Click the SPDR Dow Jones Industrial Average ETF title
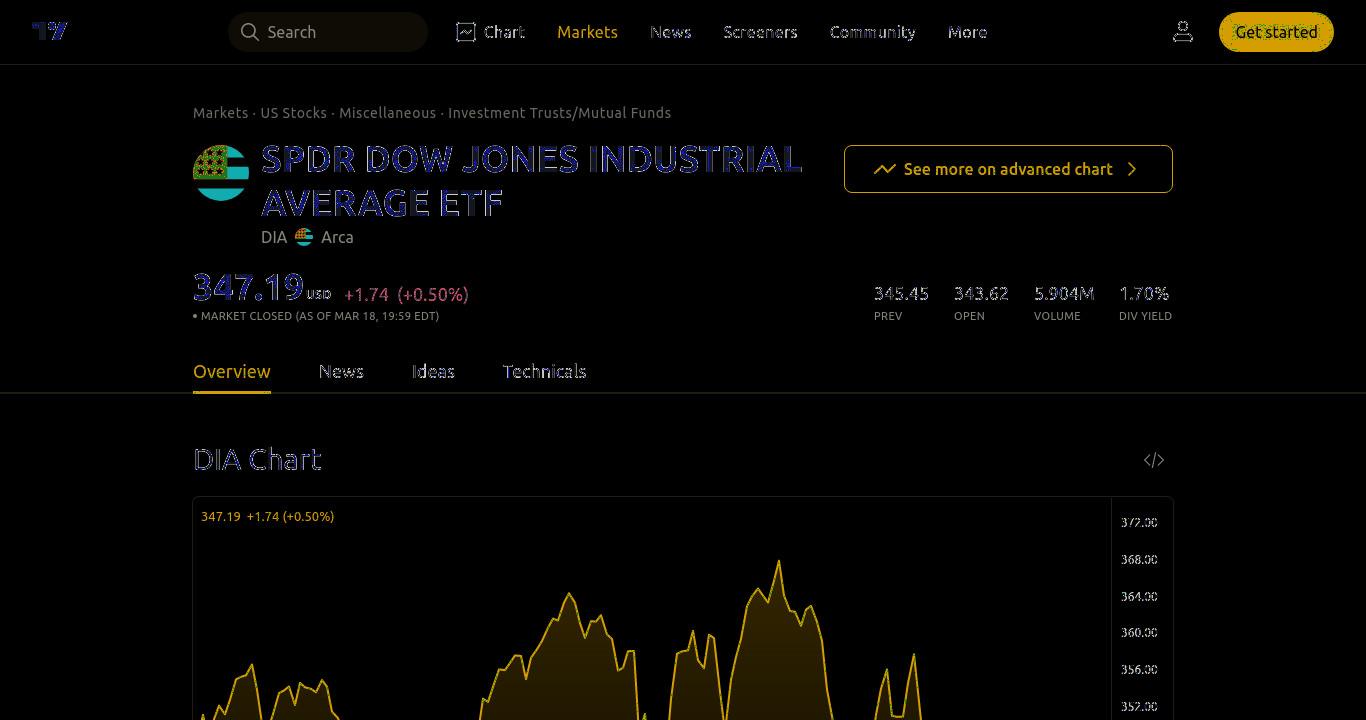 tap(532, 181)
